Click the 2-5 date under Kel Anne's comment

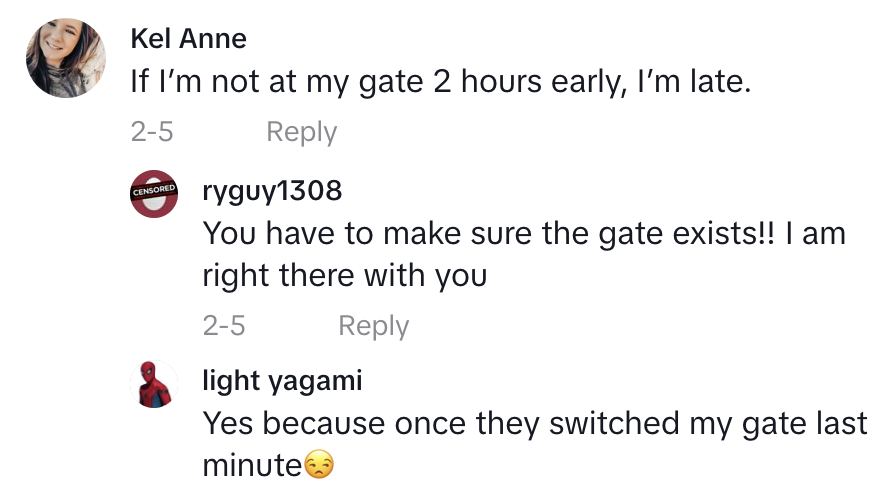(x=152, y=132)
